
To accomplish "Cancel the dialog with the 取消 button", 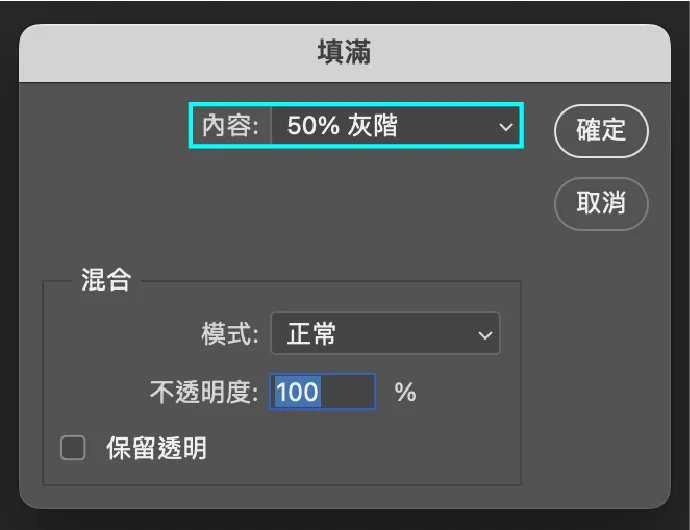I will tap(601, 203).
